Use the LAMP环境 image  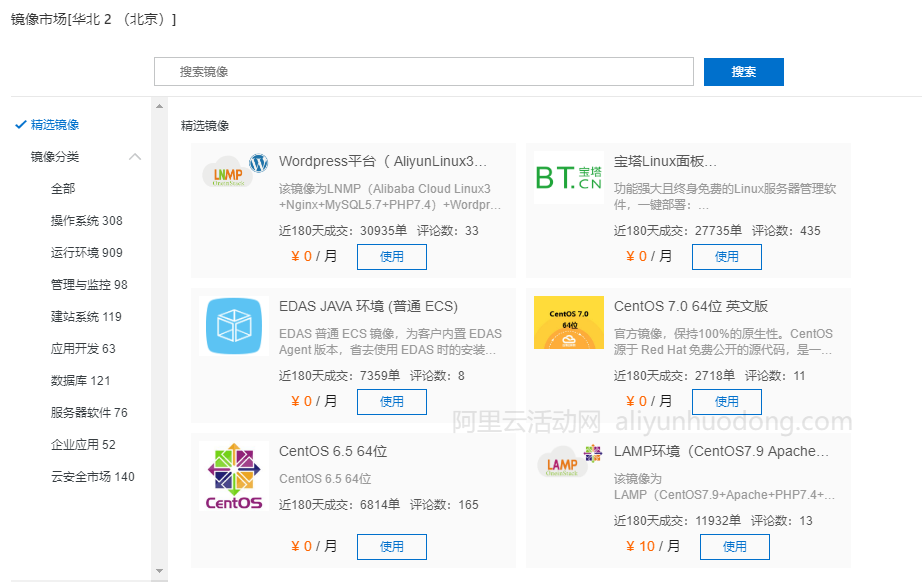[734, 547]
